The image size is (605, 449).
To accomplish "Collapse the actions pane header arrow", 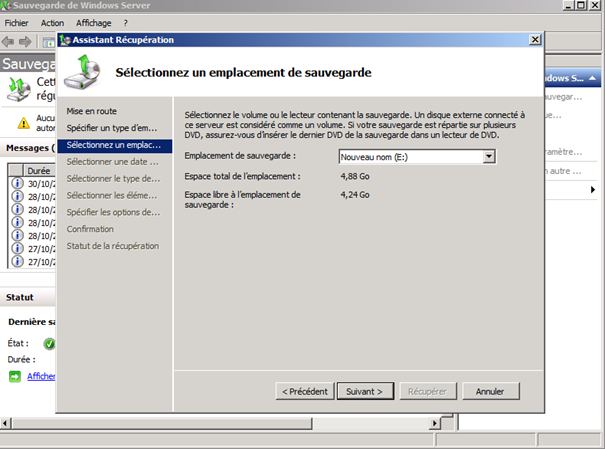I will pyautogui.click(x=593, y=78).
